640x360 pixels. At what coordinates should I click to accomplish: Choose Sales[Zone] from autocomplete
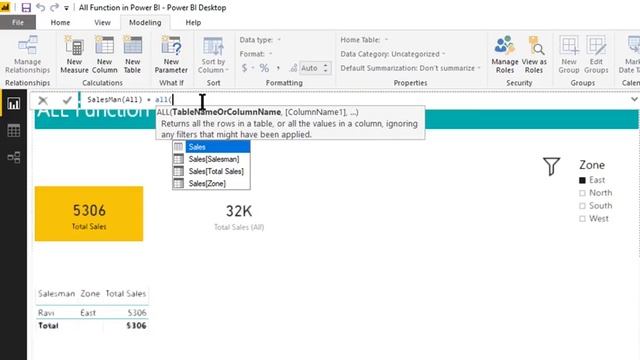tap(211, 184)
